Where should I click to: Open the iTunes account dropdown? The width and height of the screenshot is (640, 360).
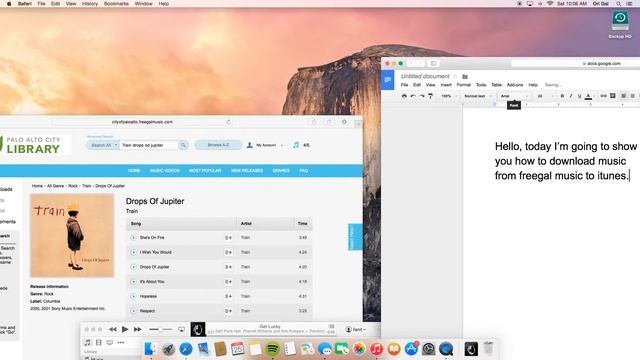(356, 329)
